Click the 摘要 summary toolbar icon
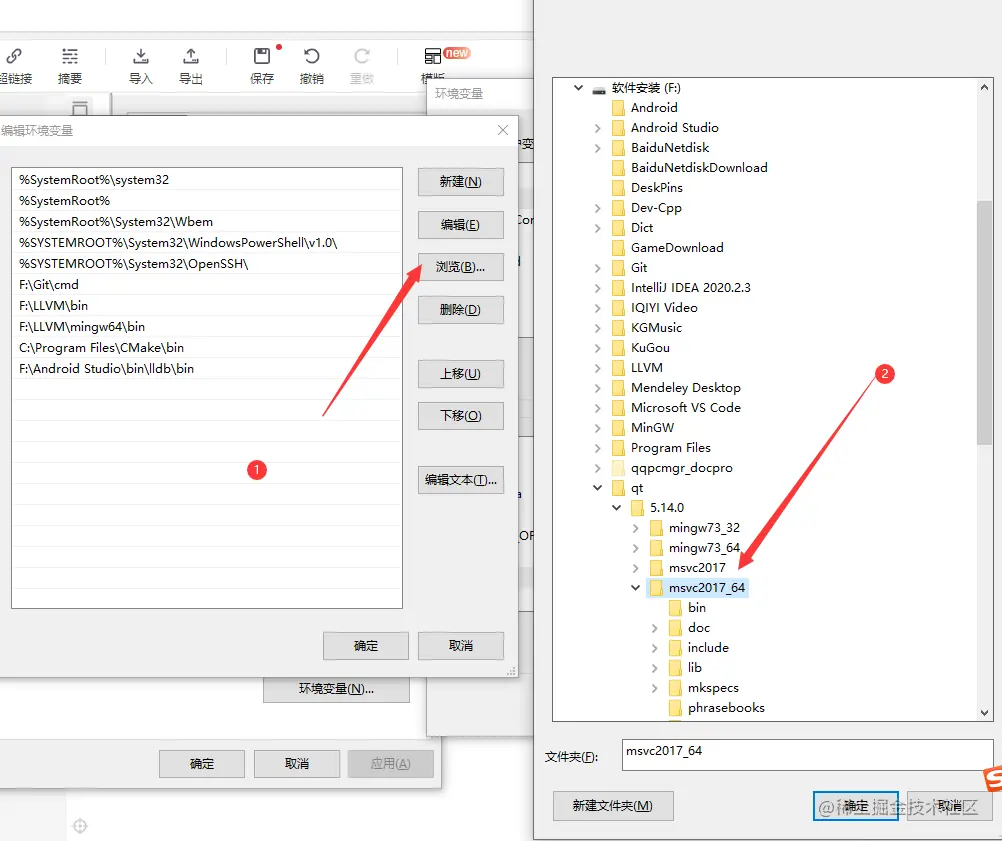The width and height of the screenshot is (1002, 841). tap(70, 57)
